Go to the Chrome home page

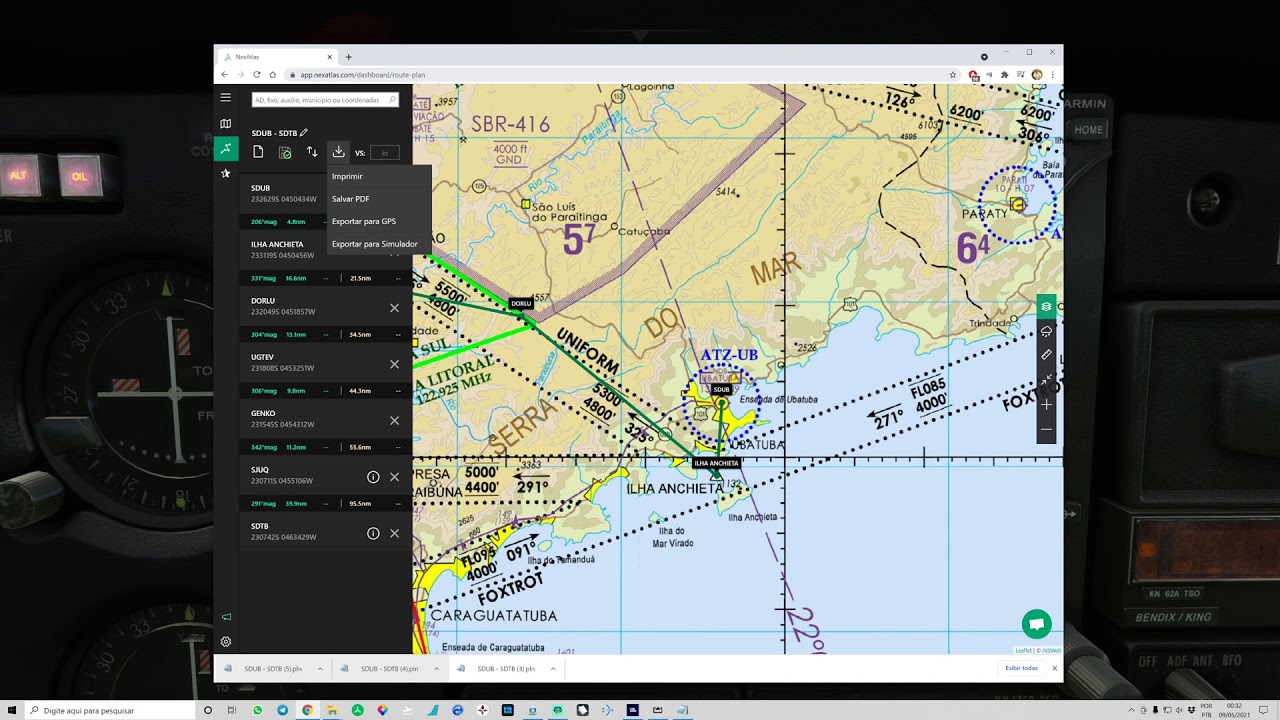pos(272,75)
